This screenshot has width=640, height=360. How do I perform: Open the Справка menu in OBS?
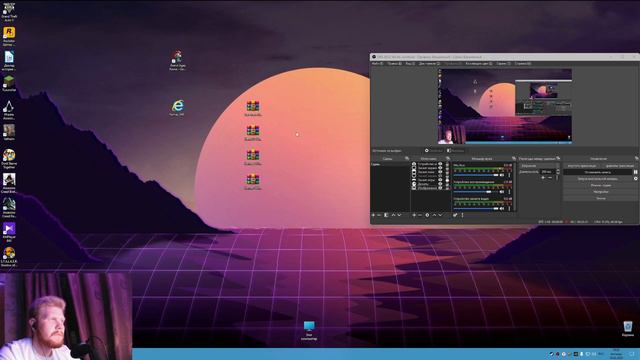tap(523, 64)
